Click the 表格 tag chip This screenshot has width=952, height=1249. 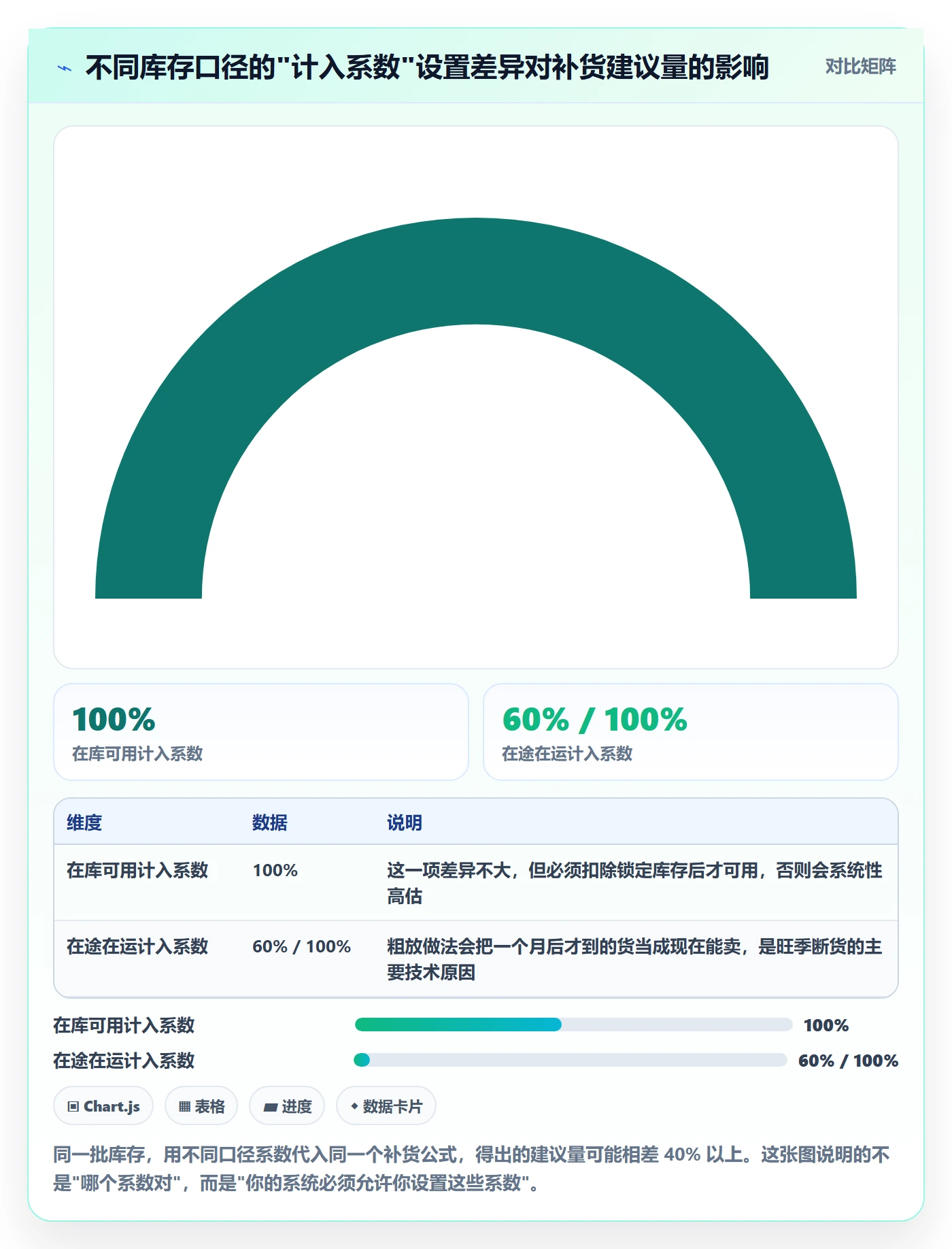point(201,1106)
